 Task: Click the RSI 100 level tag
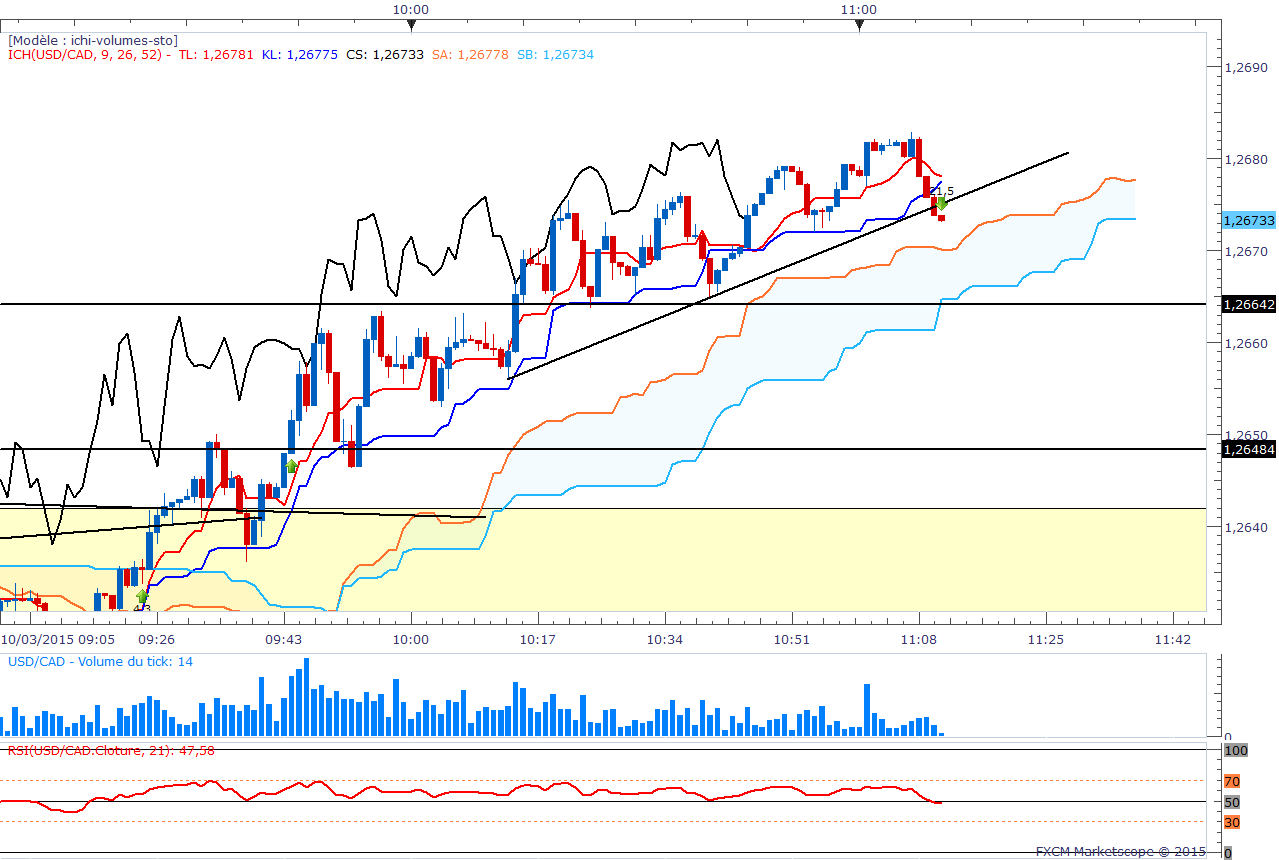click(1234, 750)
